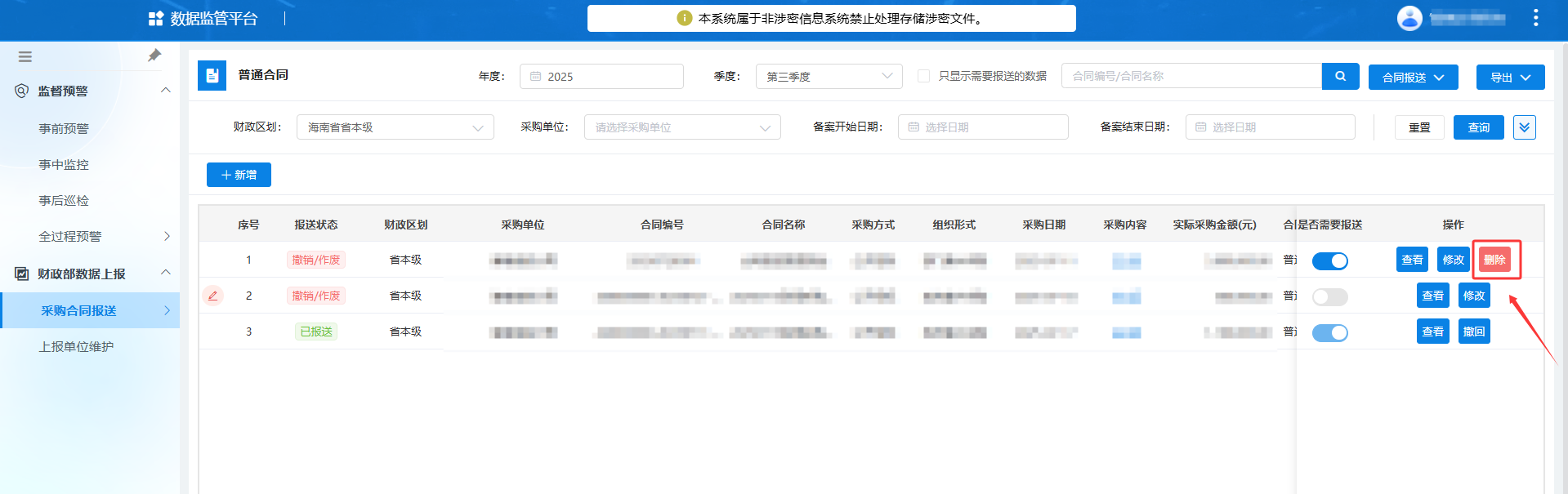Open the three-dot more options menu
Viewport: 1568px width, 494px height.
pos(1535,18)
